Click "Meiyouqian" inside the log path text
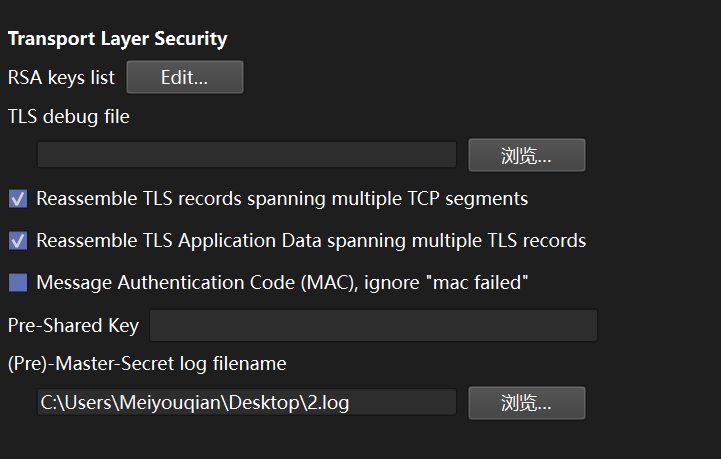The width and height of the screenshot is (721, 459). point(163,403)
